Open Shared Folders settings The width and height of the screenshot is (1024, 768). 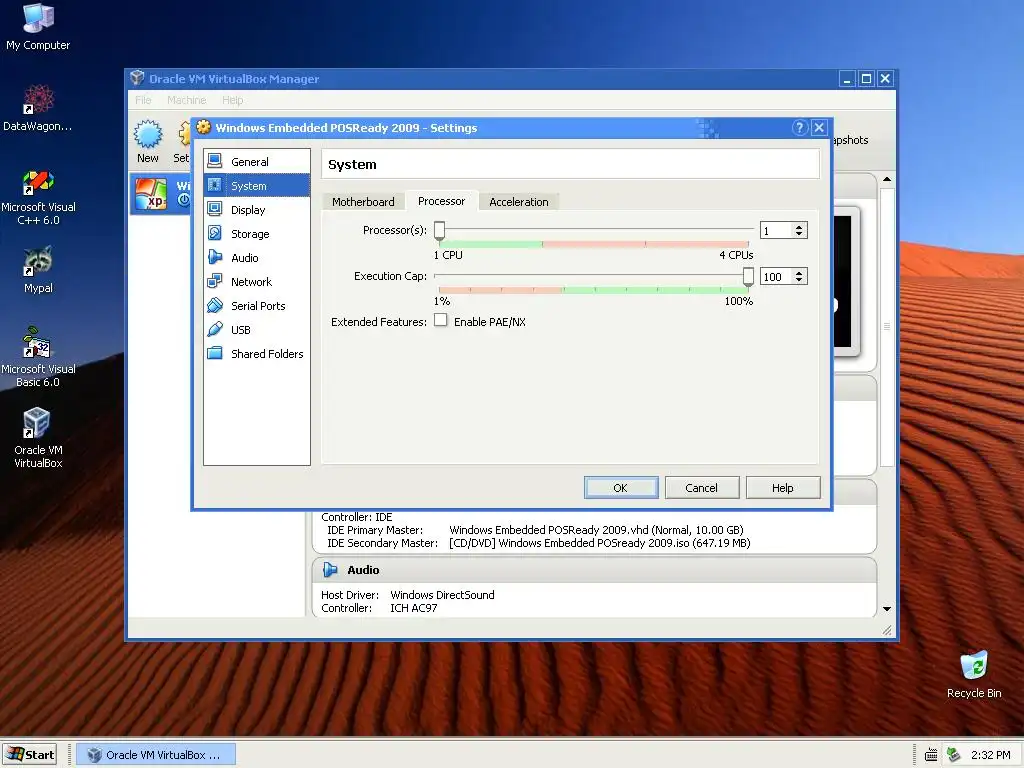[256, 354]
